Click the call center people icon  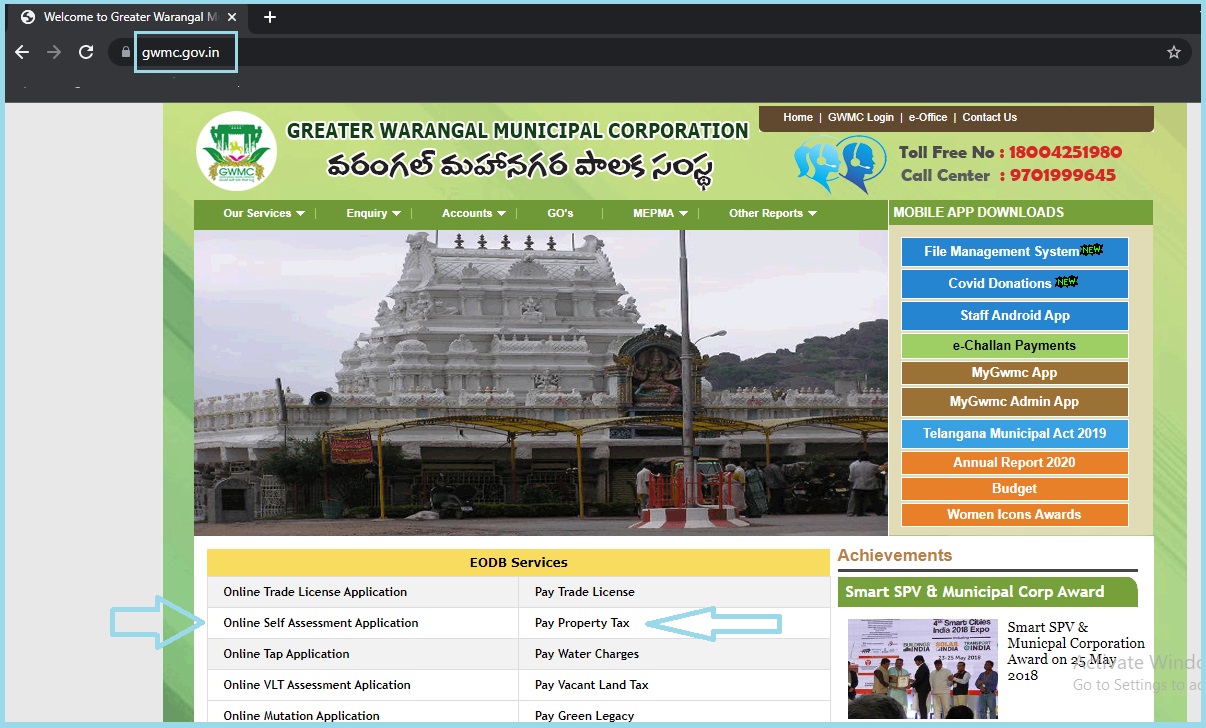[x=840, y=162]
